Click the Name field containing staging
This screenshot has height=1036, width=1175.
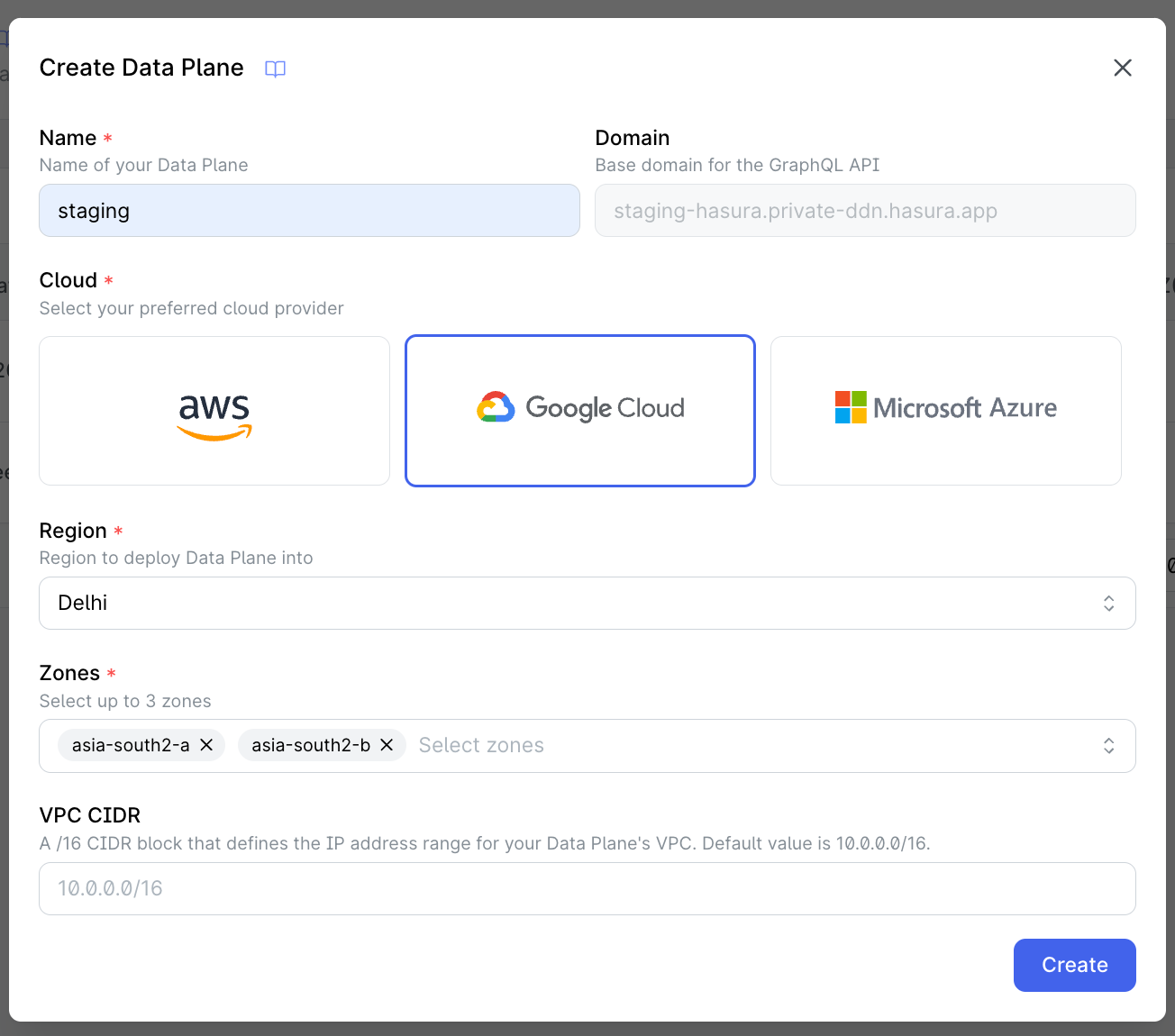point(309,210)
